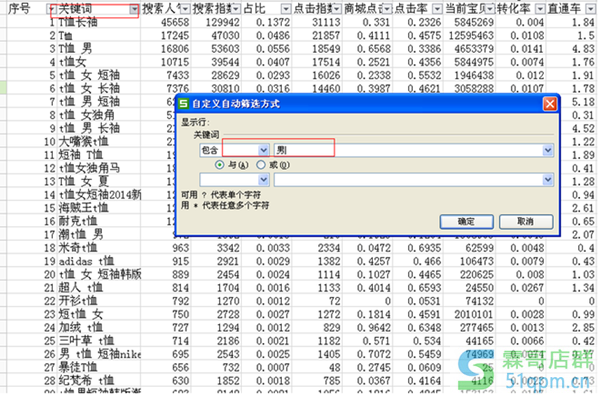Expand the first filter value dropdown arrow

(x=548, y=150)
